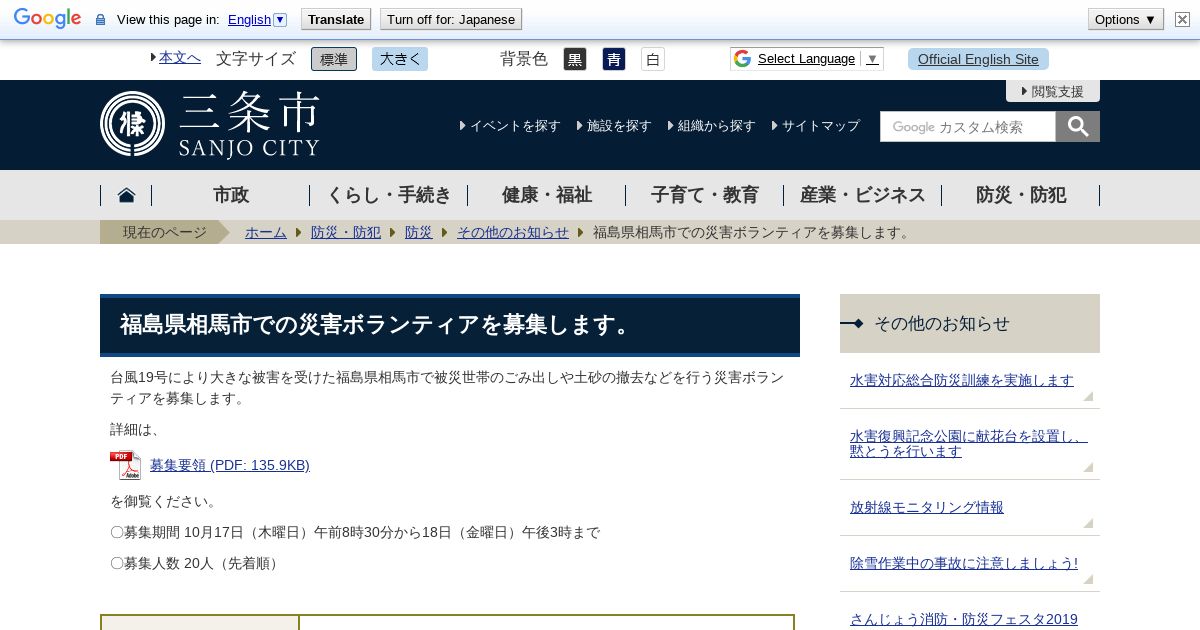Viewport: 1200px width, 630px height.
Task: Click the magnifier search button
Action: coord(1078,126)
